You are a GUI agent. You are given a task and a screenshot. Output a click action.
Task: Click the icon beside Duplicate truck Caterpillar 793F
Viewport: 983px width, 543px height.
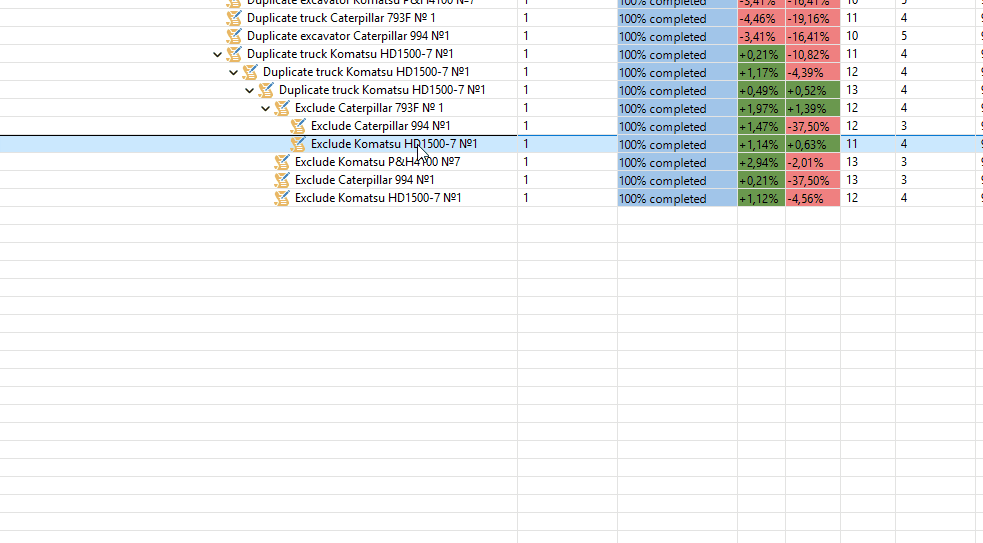coord(234,18)
